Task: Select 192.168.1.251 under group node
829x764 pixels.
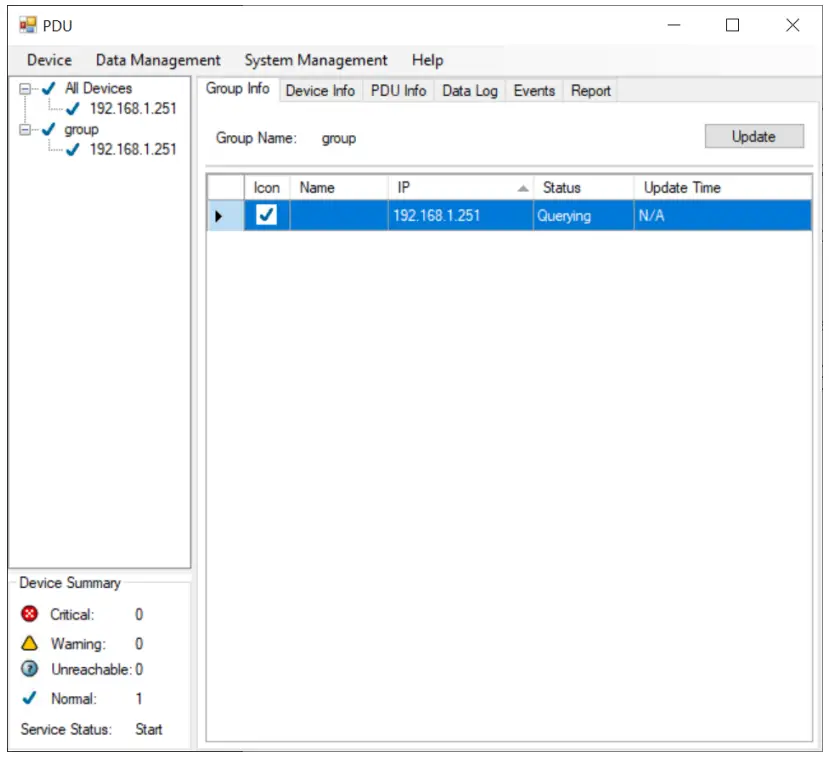Action: [133, 149]
